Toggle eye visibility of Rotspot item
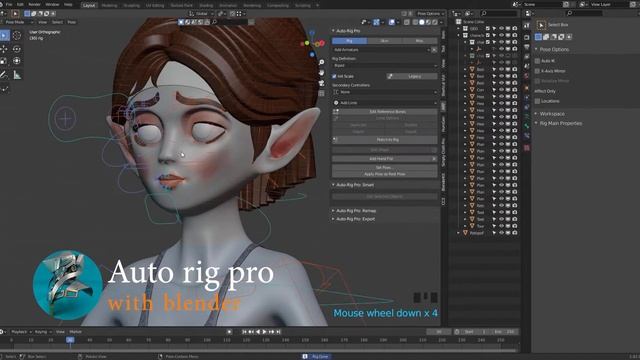This screenshot has height=360, width=640. click(x=501, y=233)
